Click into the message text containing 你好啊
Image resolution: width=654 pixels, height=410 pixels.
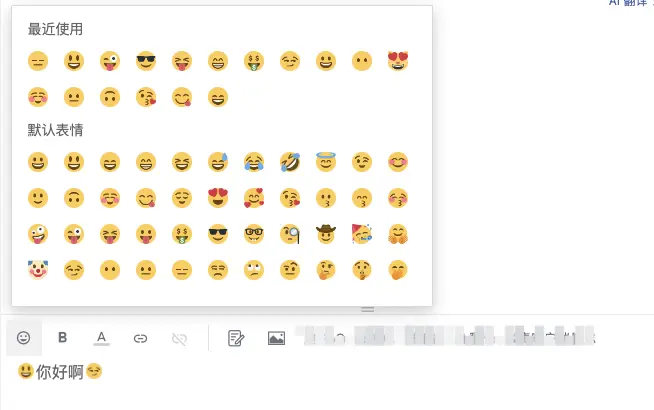(x=60, y=372)
